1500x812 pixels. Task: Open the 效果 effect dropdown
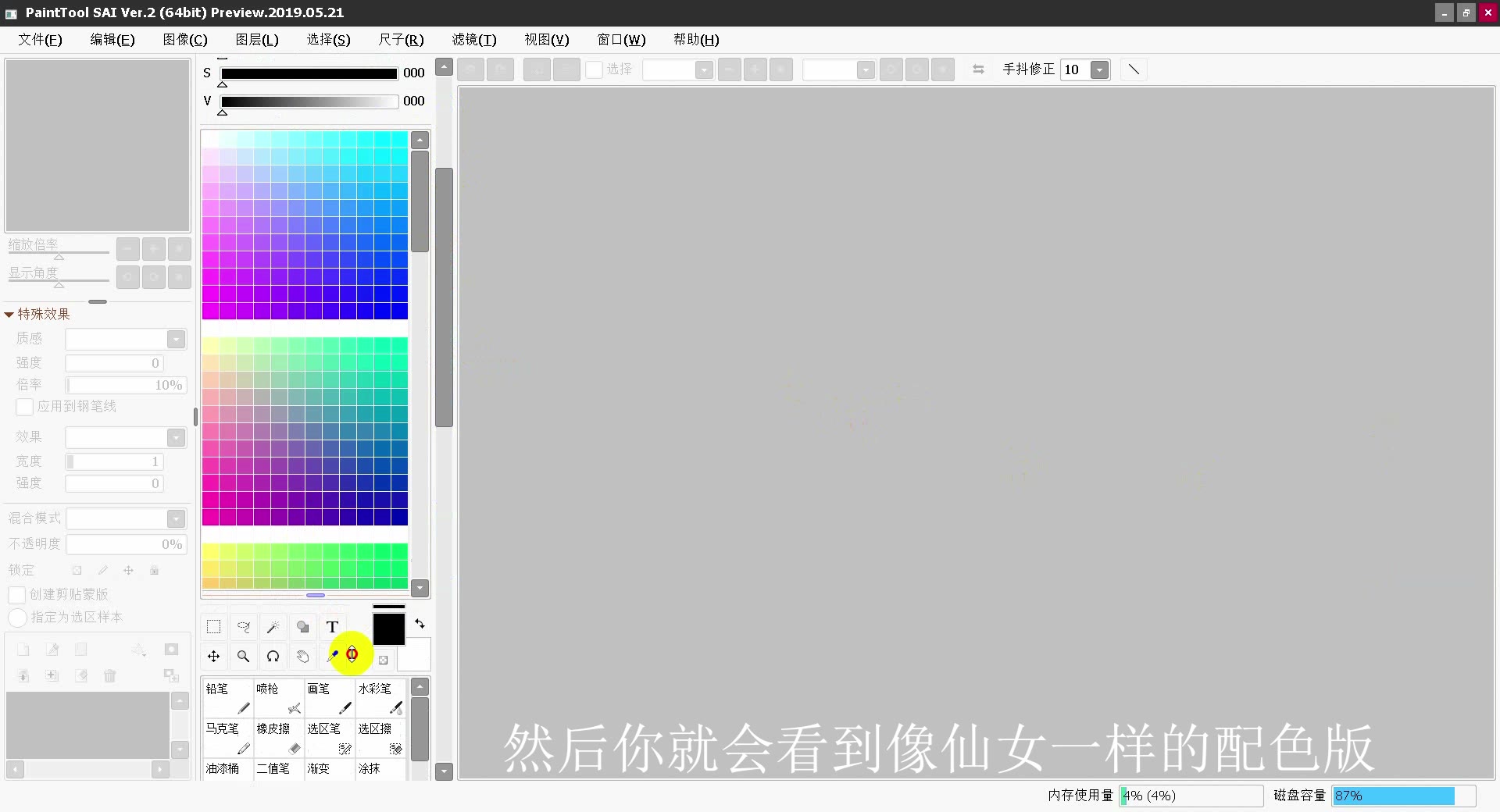177,437
